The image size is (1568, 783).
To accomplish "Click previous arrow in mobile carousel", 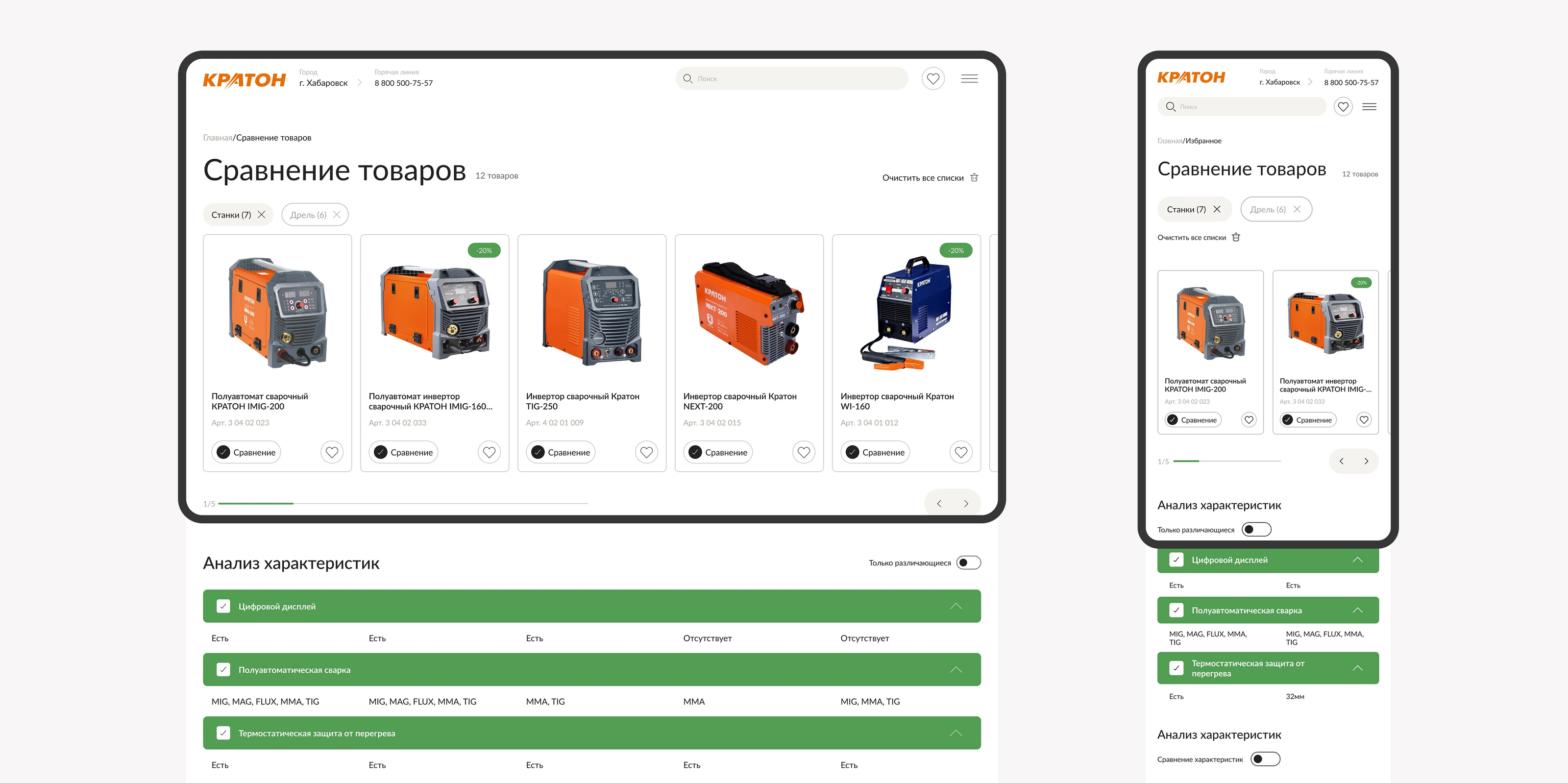I will click(1341, 461).
